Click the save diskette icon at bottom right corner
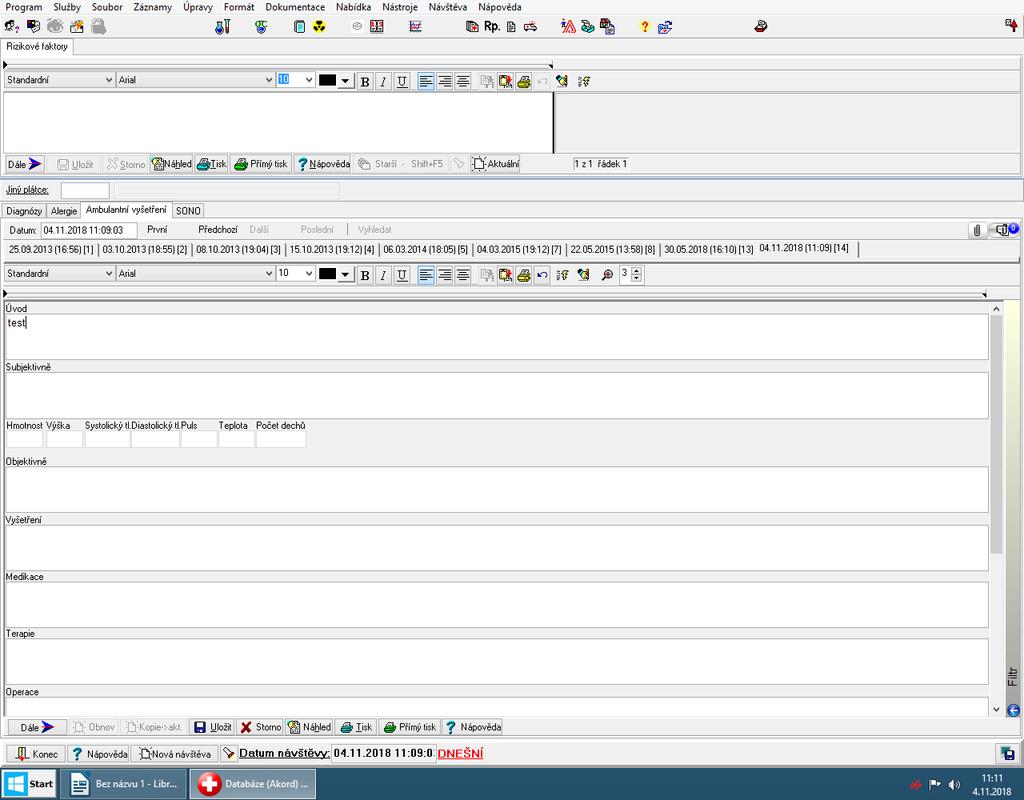1024x800 pixels. click(x=1008, y=753)
